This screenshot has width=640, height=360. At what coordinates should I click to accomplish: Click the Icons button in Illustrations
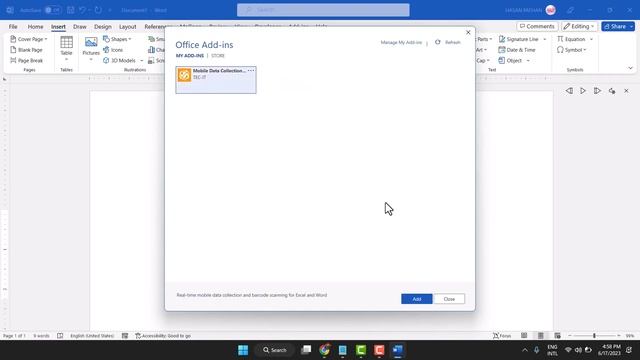coord(113,50)
